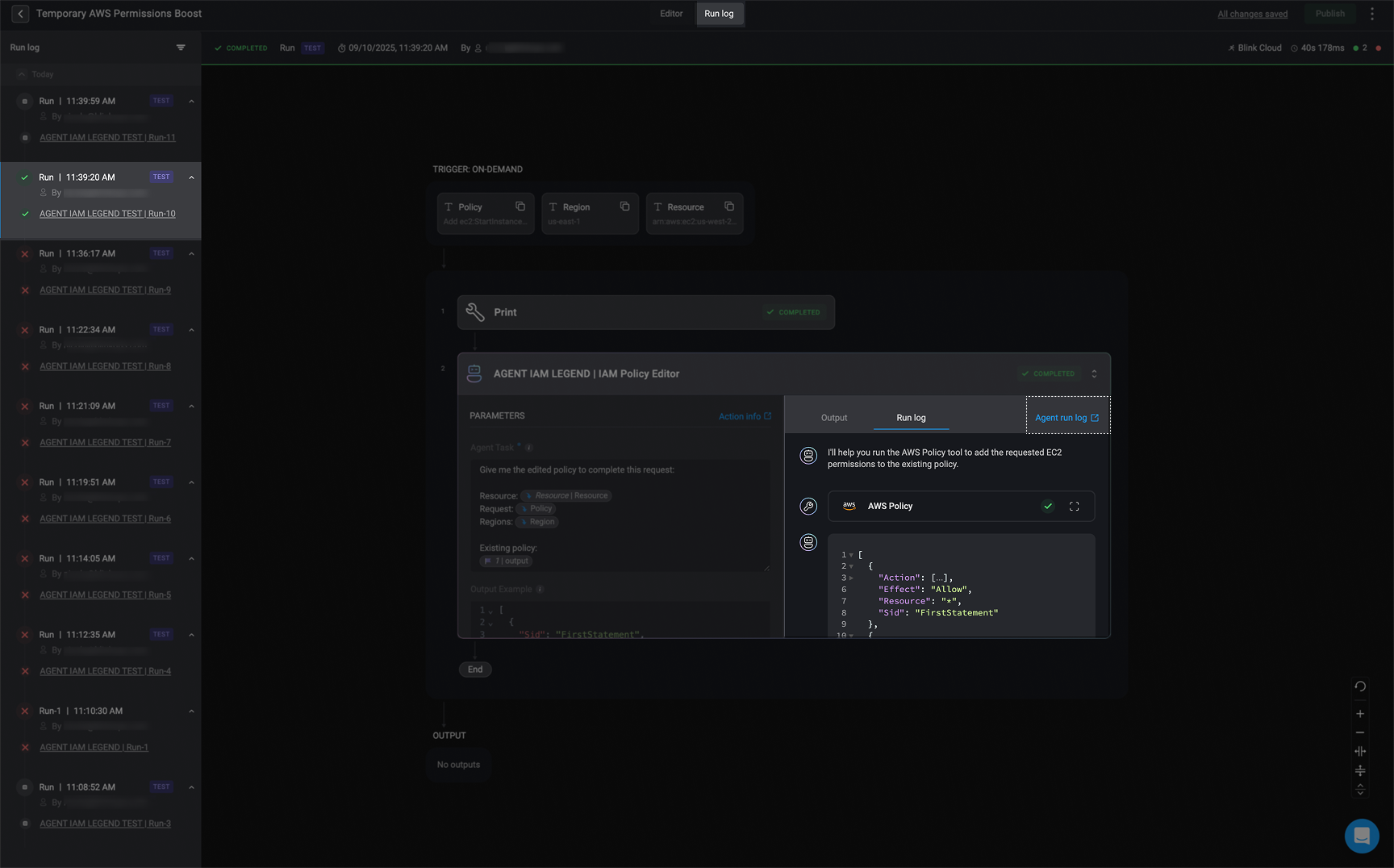This screenshot has width=1394, height=868.
Task: Select the Print step card
Action: (645, 312)
